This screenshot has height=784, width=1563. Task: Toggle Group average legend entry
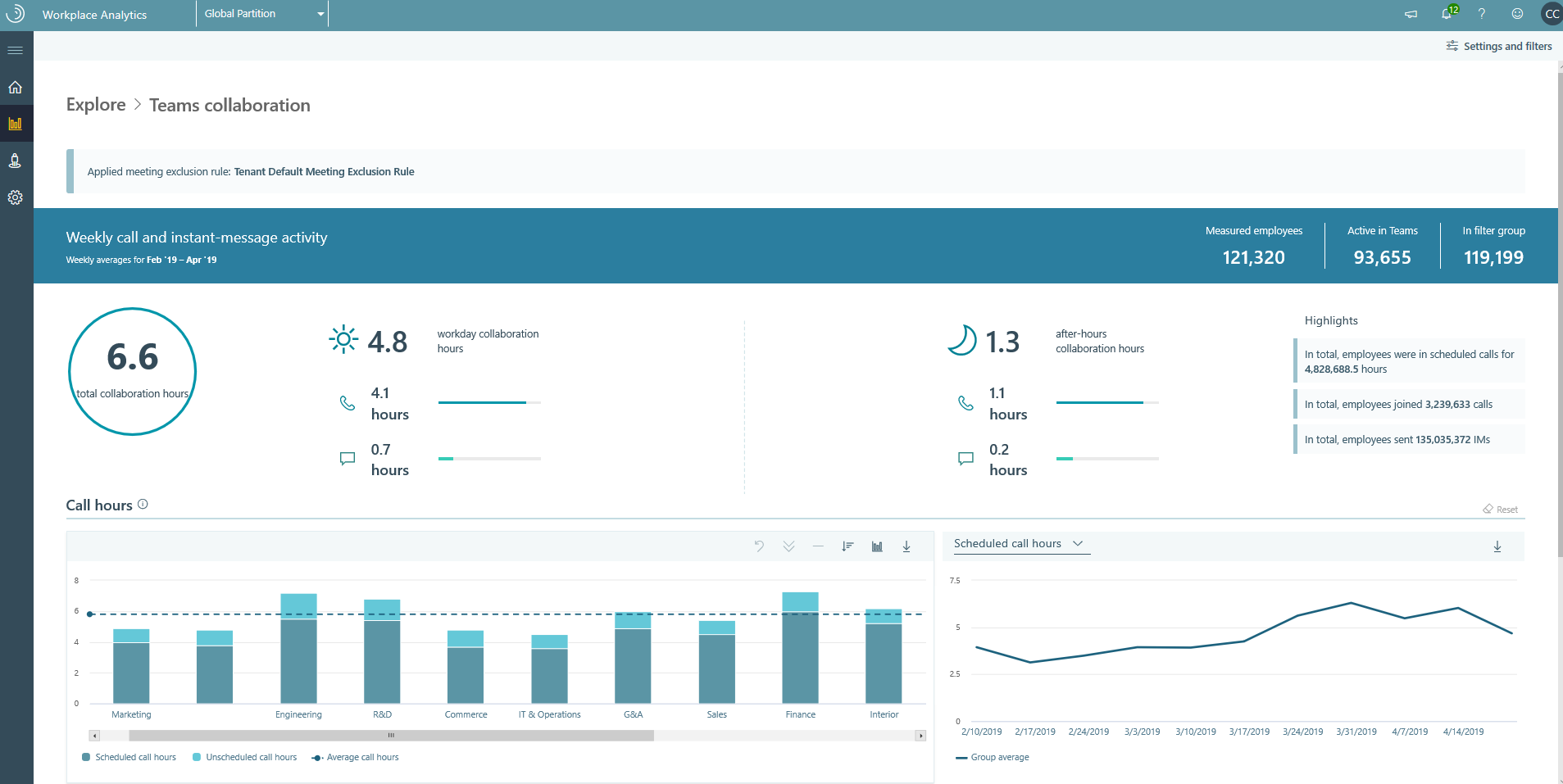tap(993, 757)
